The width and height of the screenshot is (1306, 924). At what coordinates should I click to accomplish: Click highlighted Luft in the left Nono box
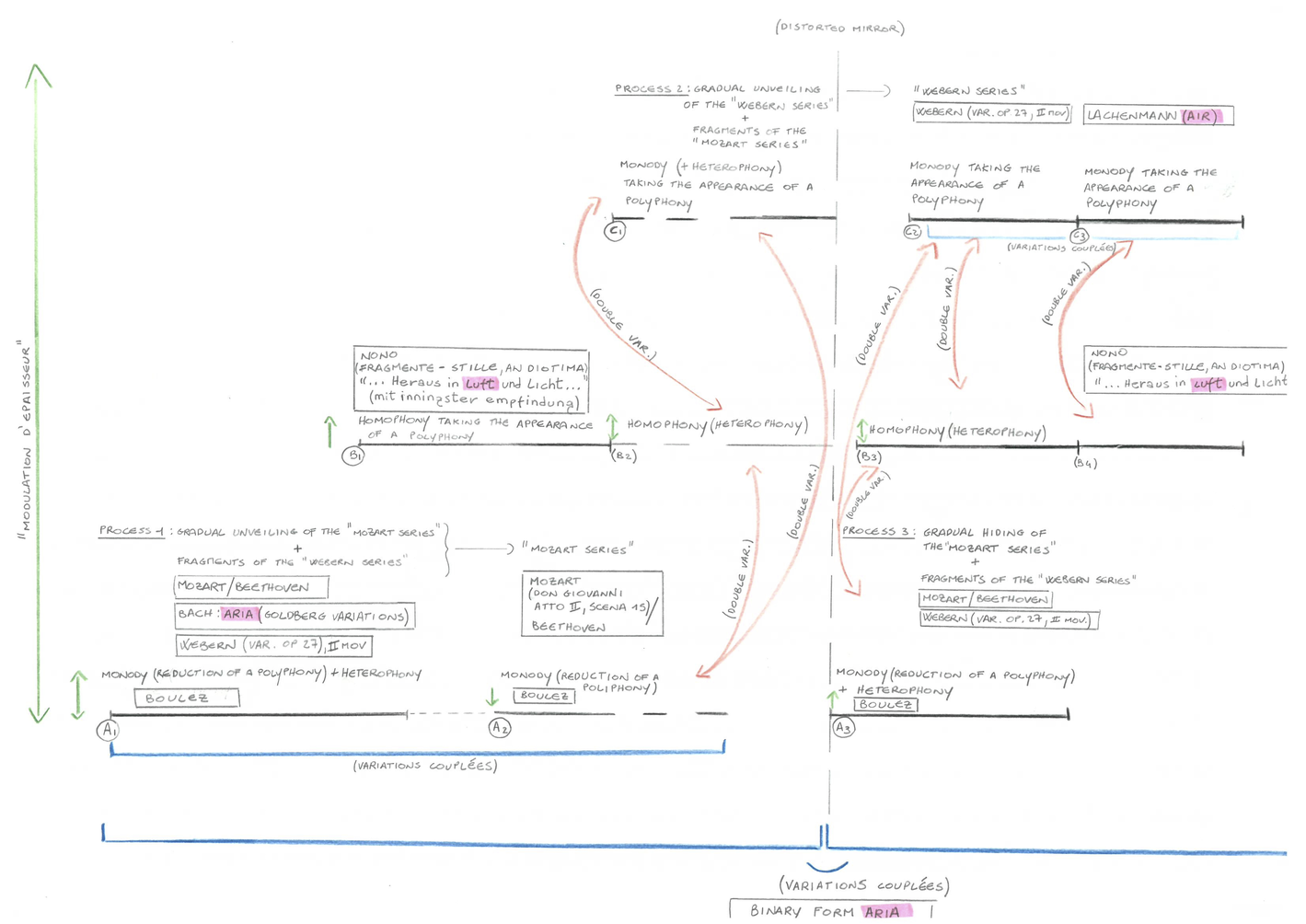click(480, 384)
